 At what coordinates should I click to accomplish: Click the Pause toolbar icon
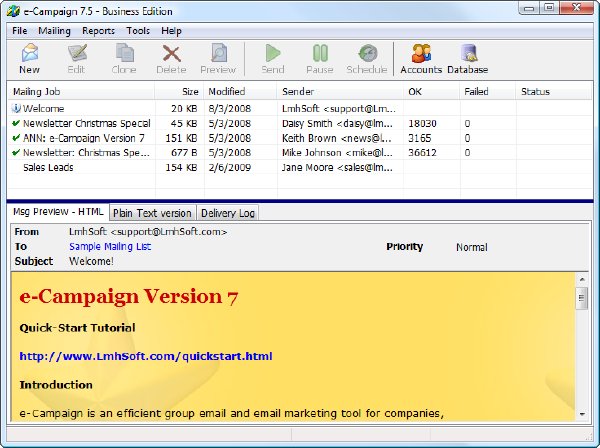(320, 59)
